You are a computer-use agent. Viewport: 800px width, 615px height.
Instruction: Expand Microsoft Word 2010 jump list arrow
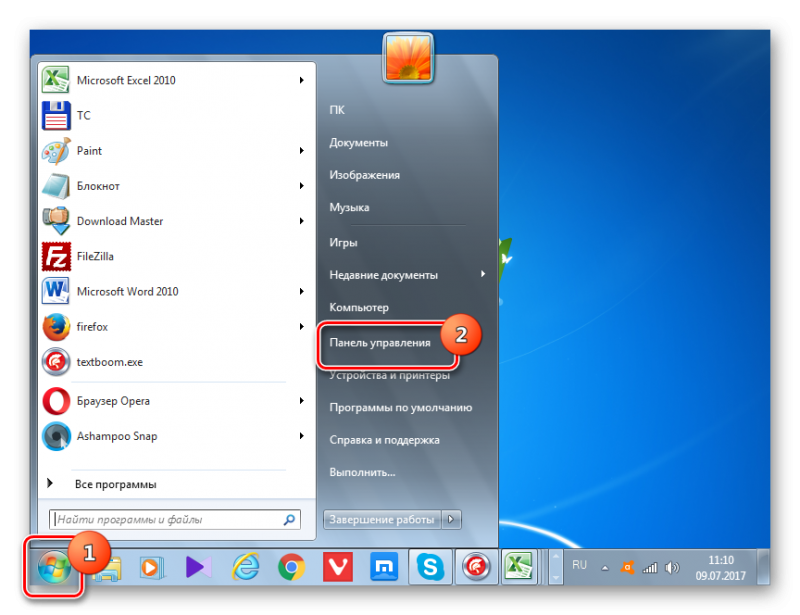[302, 291]
